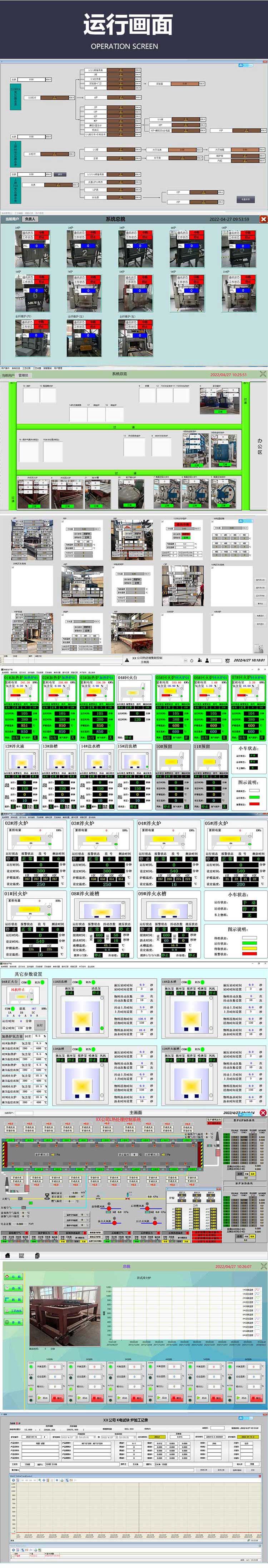268x1568 pixels.
Task: Click the document icon next to home icon
Action: coord(37,1255)
